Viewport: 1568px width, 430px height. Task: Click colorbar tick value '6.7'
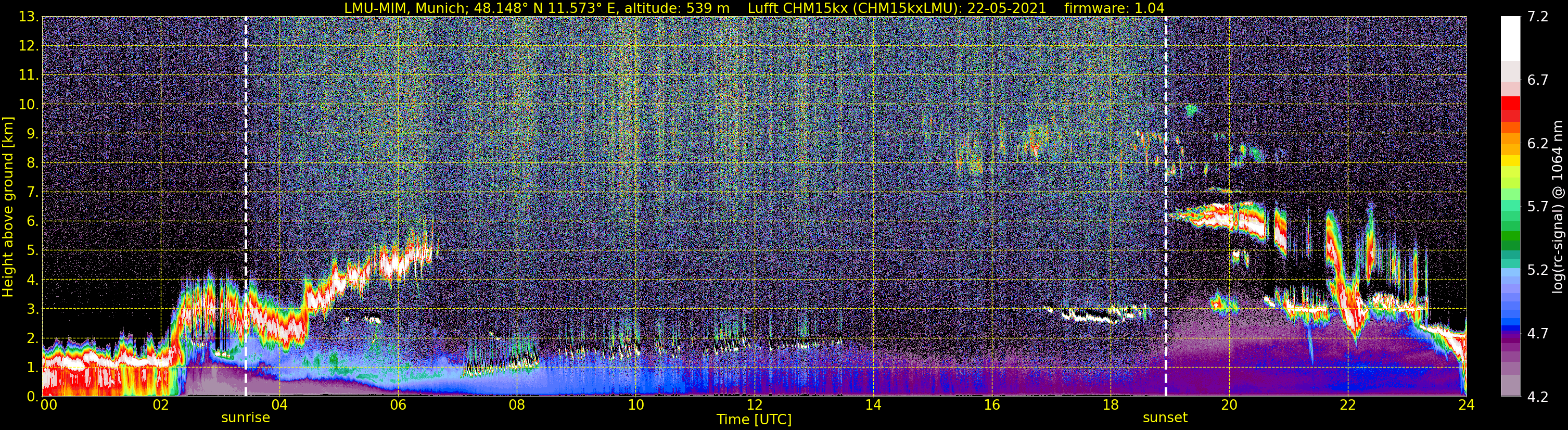pyautogui.click(x=1538, y=80)
